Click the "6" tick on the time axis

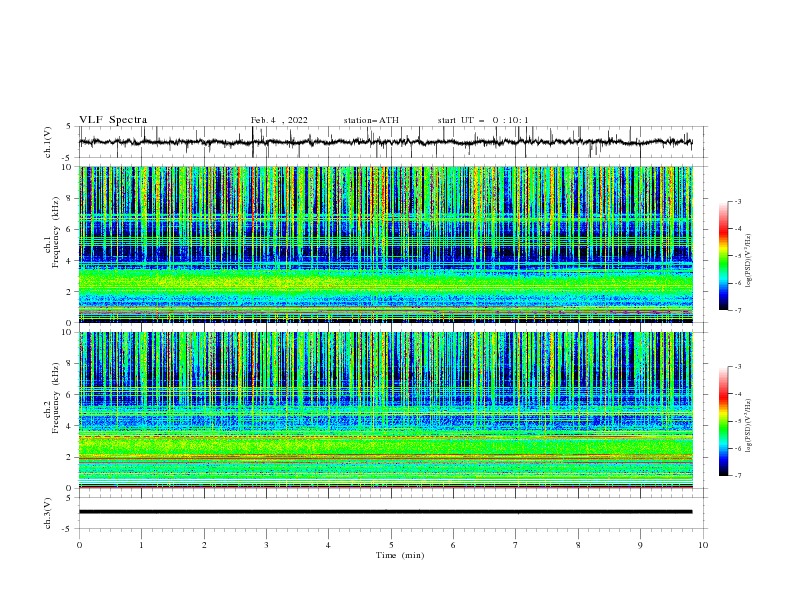click(x=453, y=545)
